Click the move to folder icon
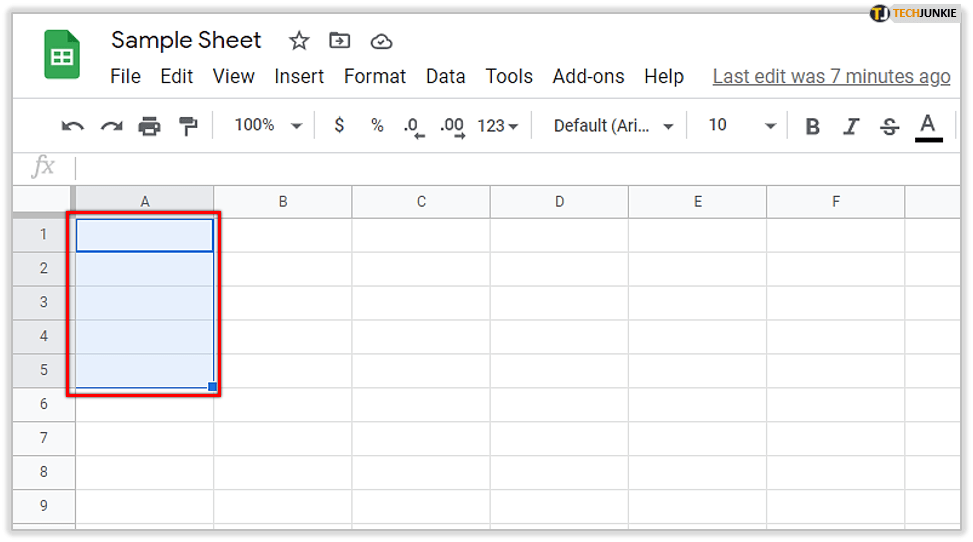Viewport: 973px width, 542px height. tap(340, 41)
